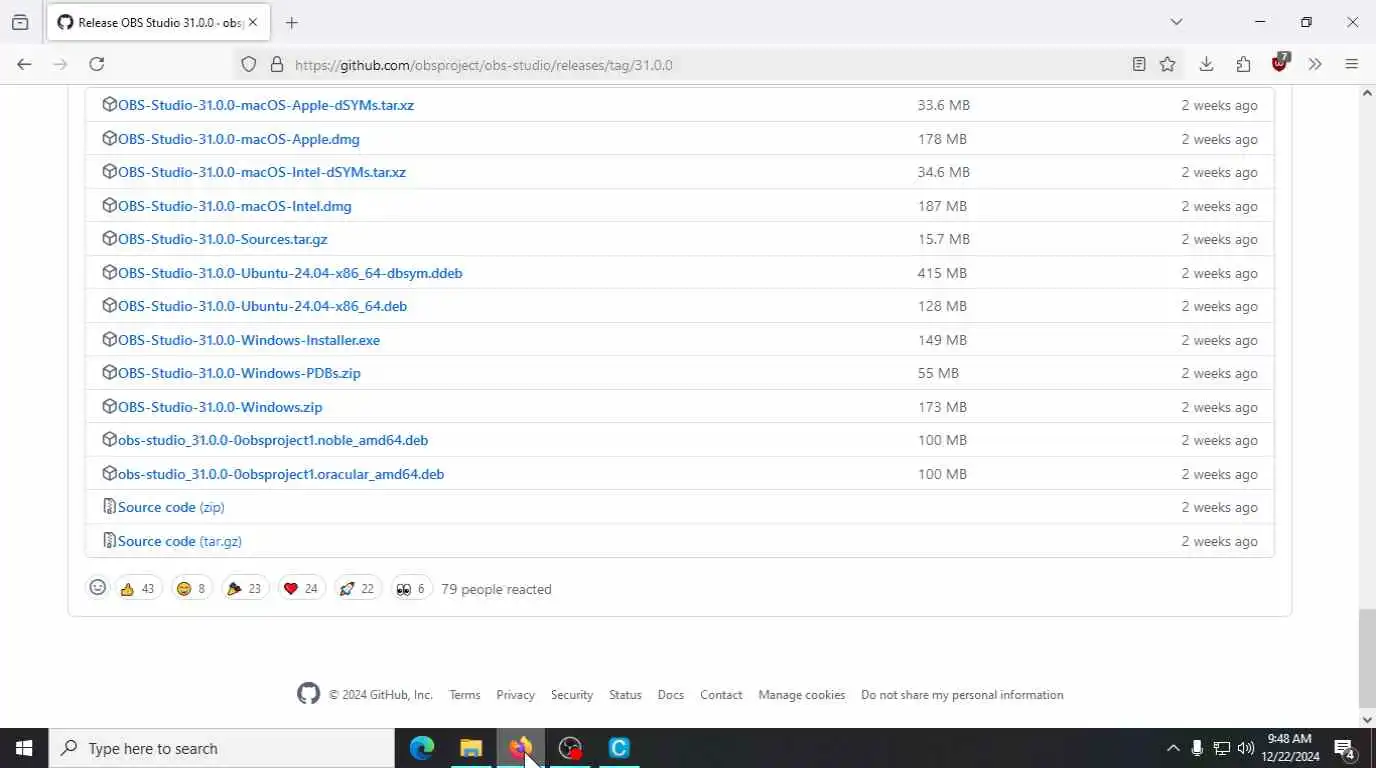Click Do not share my personal information
Viewport: 1376px width, 768px height.
[962, 695]
